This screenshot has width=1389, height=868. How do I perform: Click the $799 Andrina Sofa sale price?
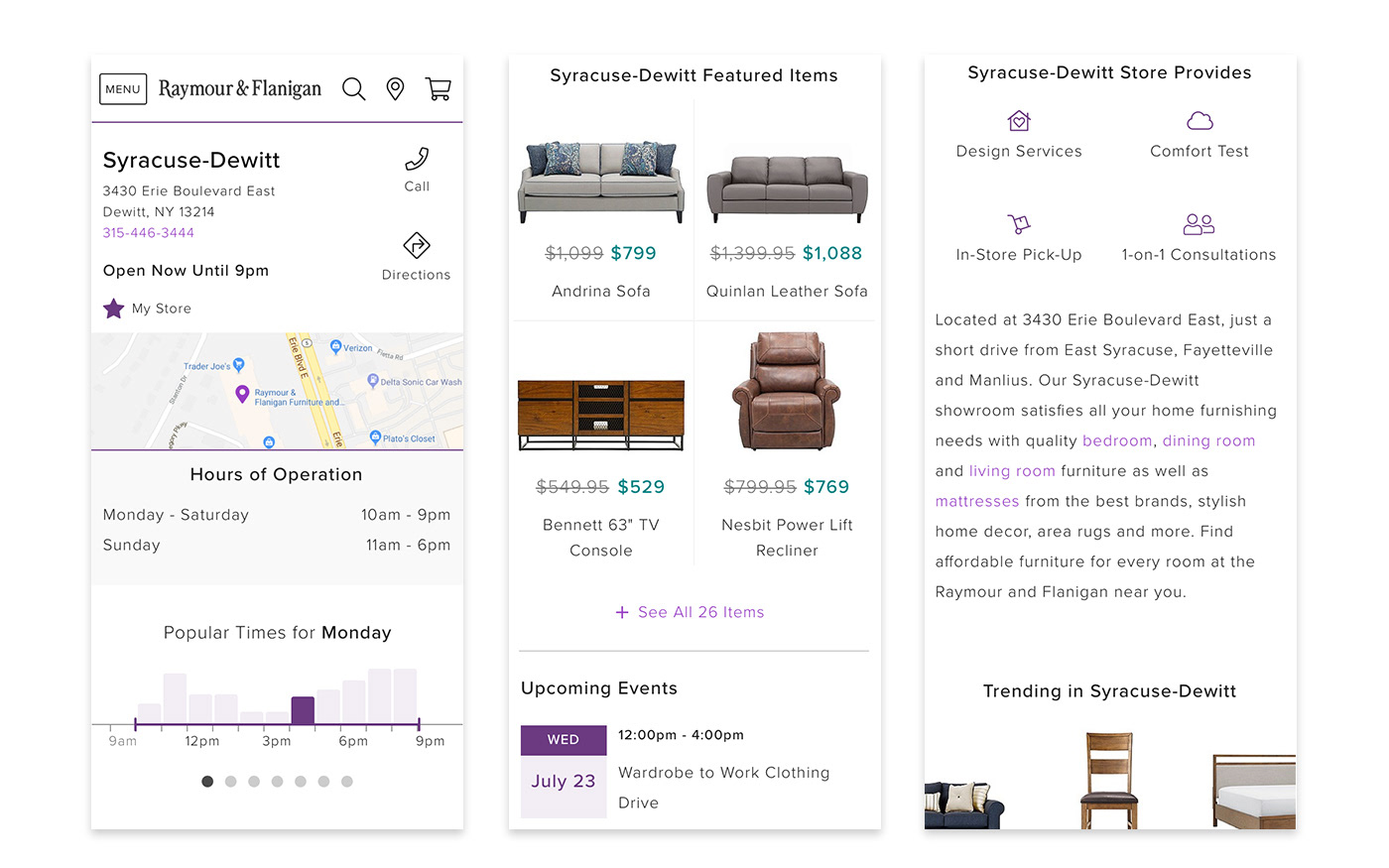click(x=634, y=254)
